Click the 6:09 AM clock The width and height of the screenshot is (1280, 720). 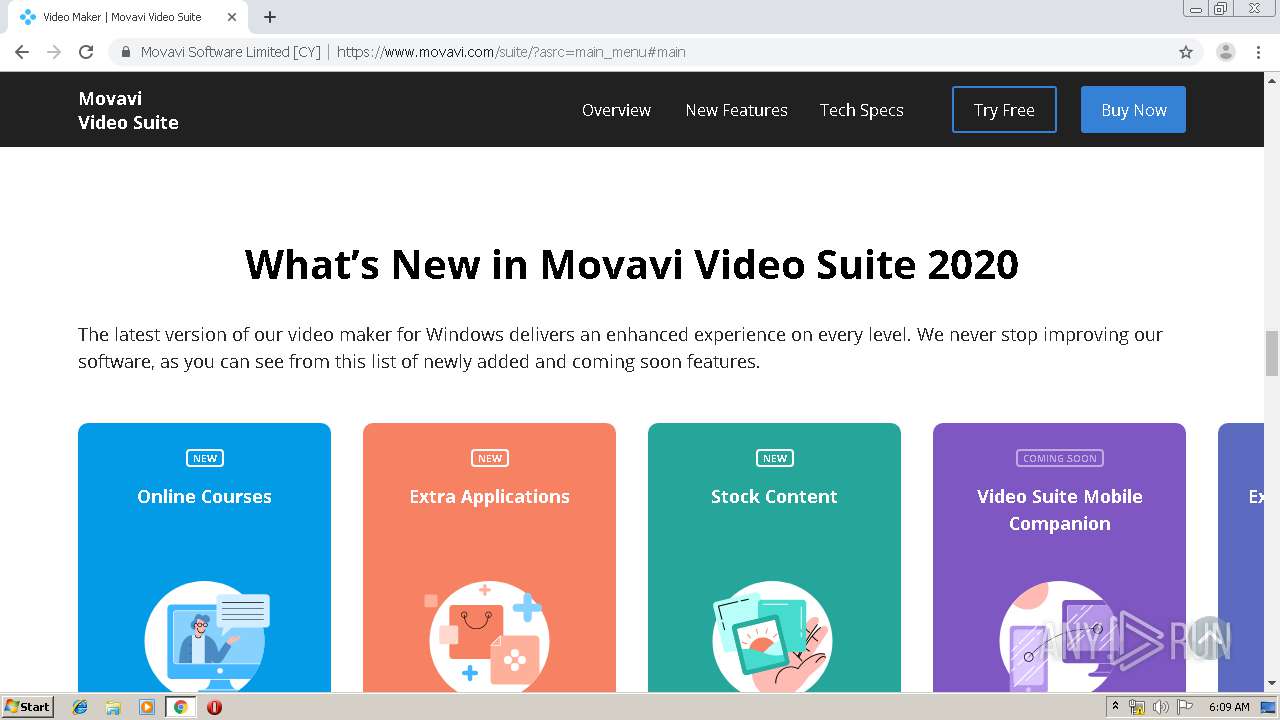pyautogui.click(x=1229, y=707)
